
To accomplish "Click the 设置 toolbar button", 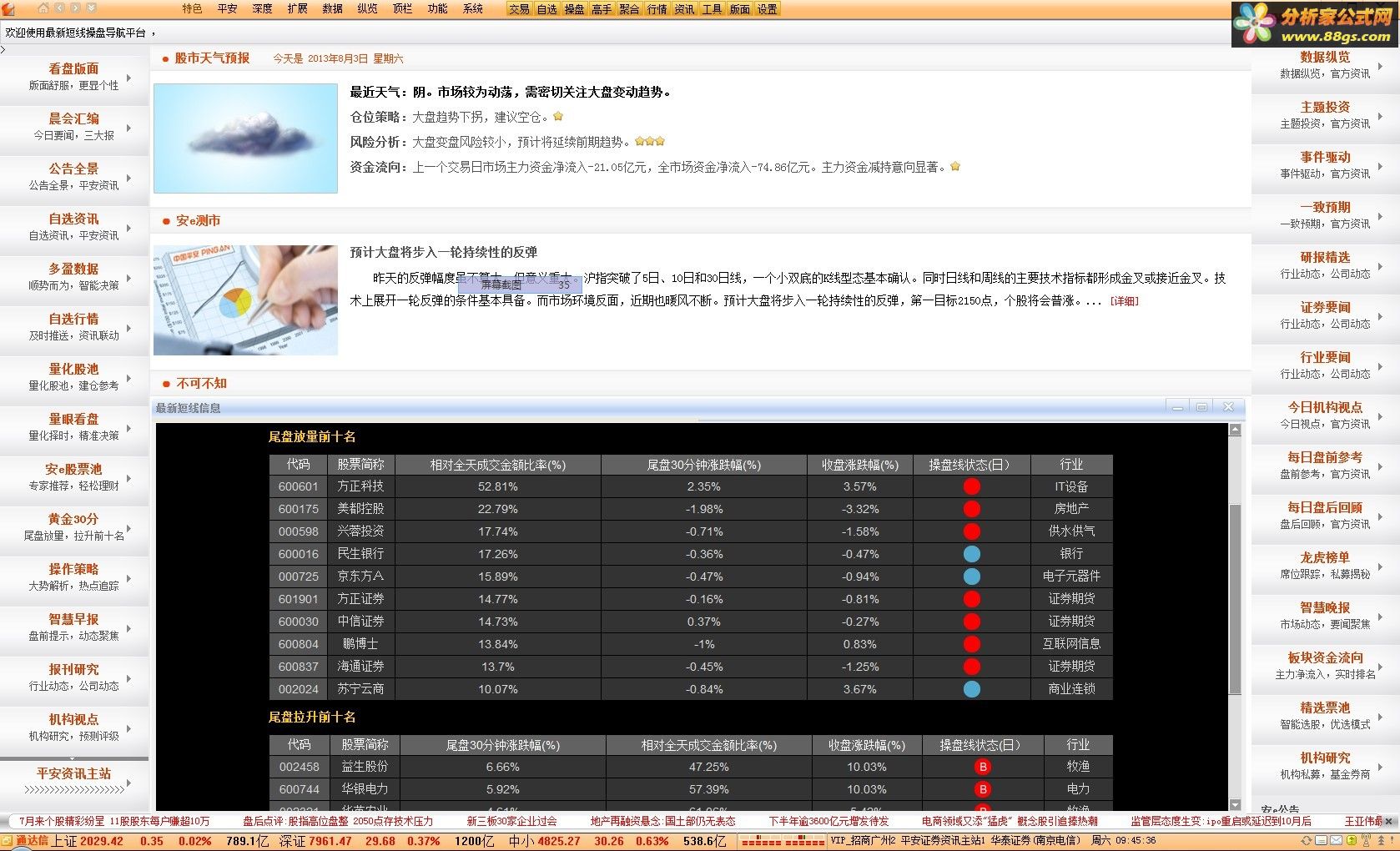I will click(x=767, y=9).
